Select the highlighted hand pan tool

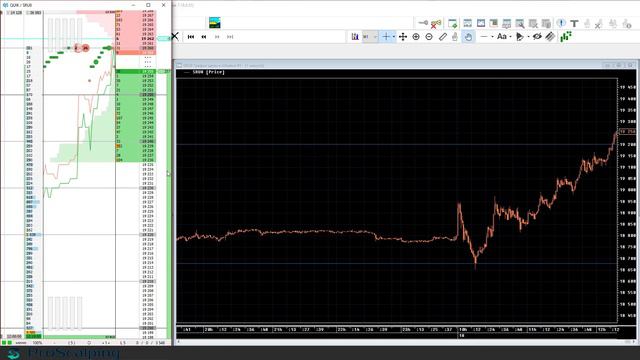tap(468, 37)
